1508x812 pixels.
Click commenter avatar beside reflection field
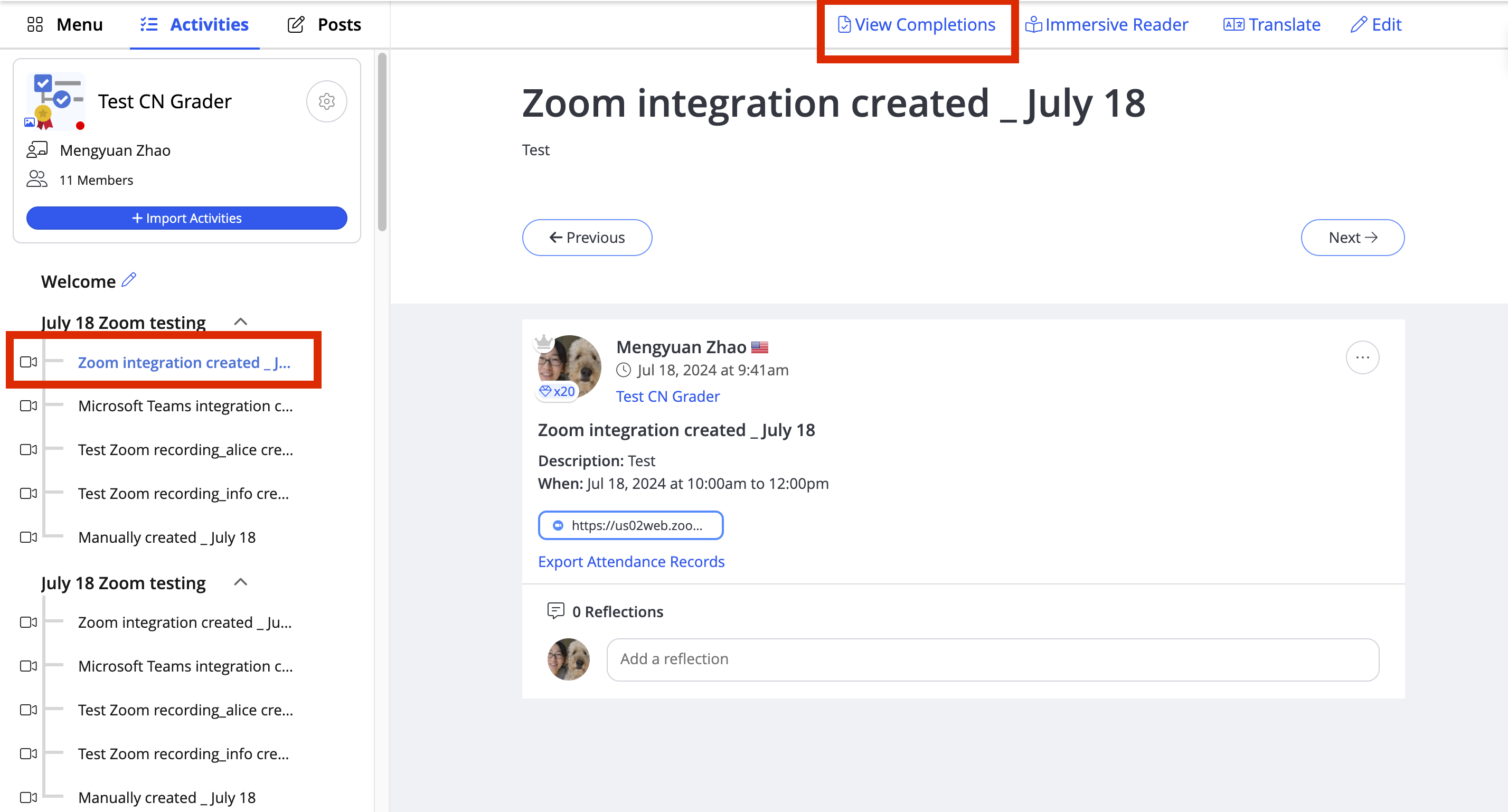569,659
